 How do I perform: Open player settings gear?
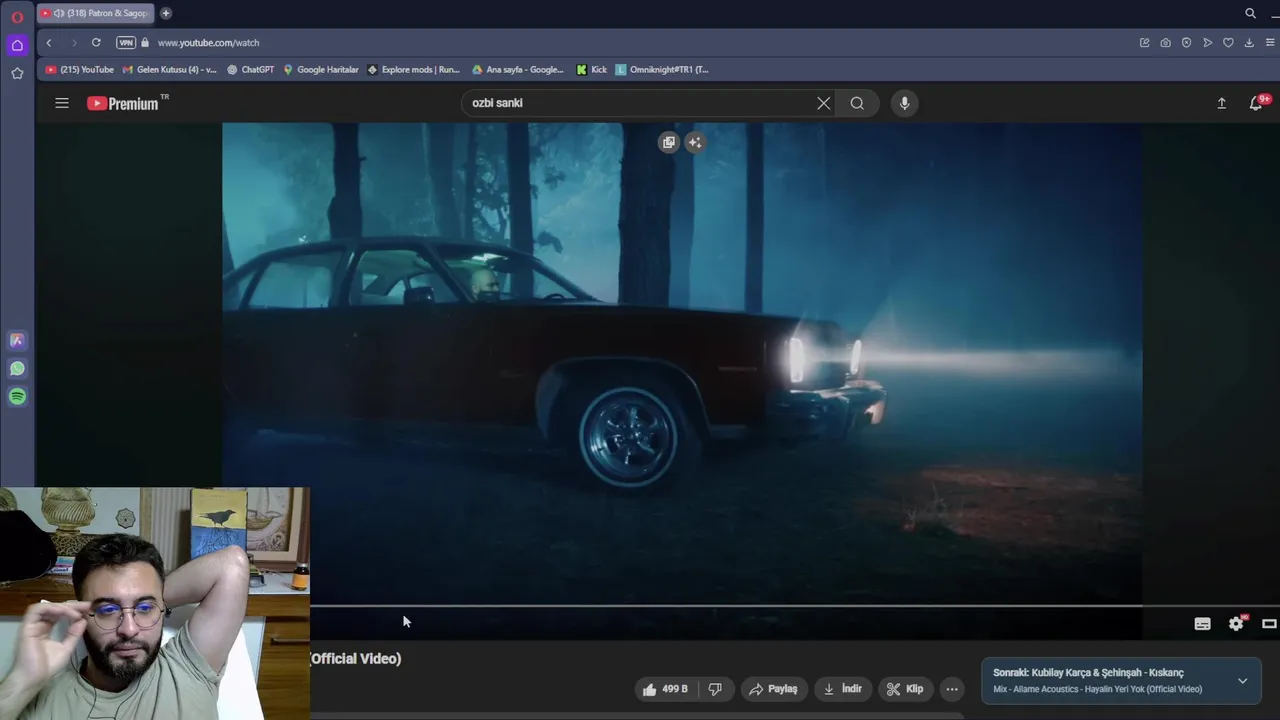(1236, 624)
